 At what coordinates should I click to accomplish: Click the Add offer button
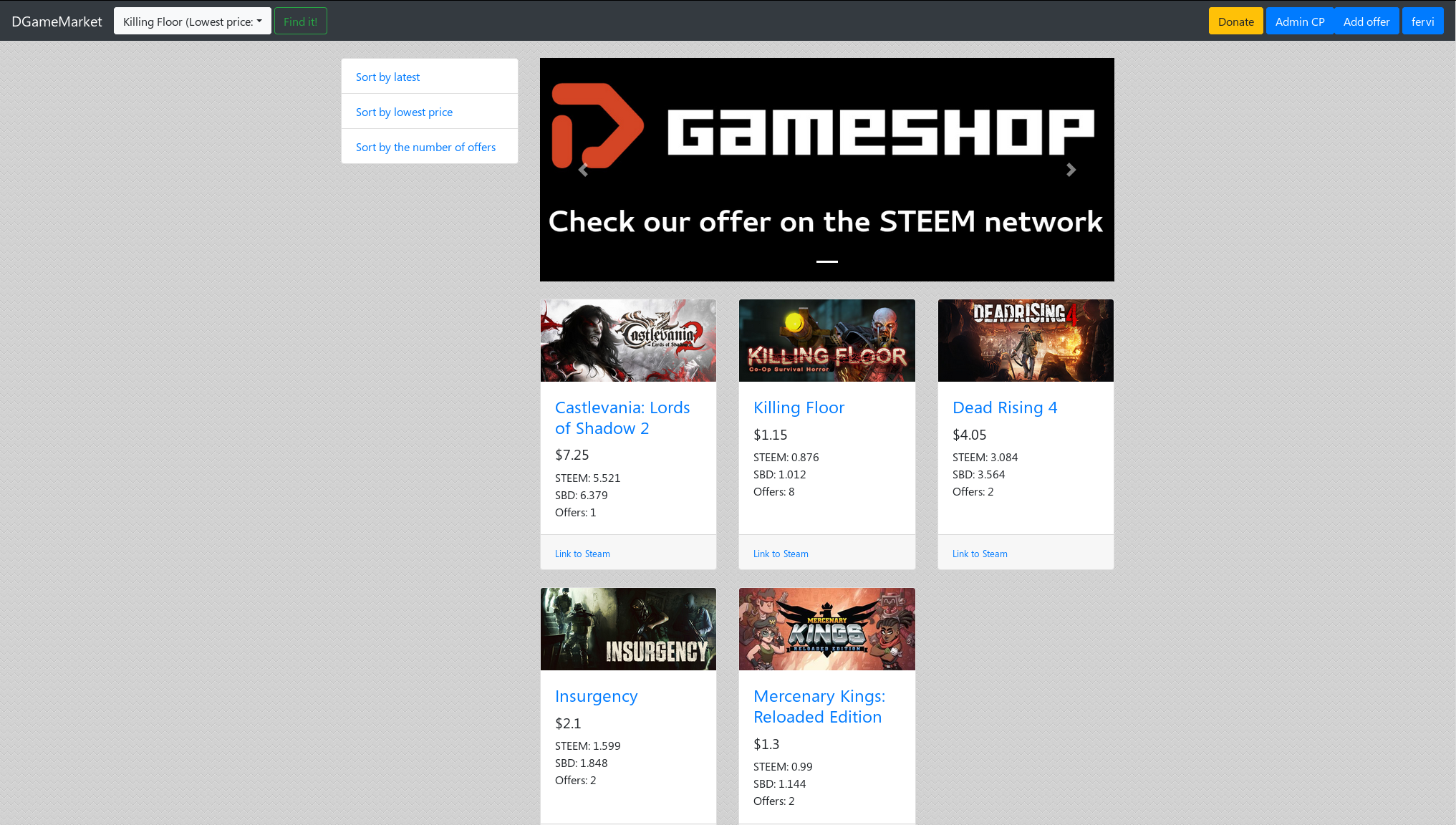(1366, 21)
